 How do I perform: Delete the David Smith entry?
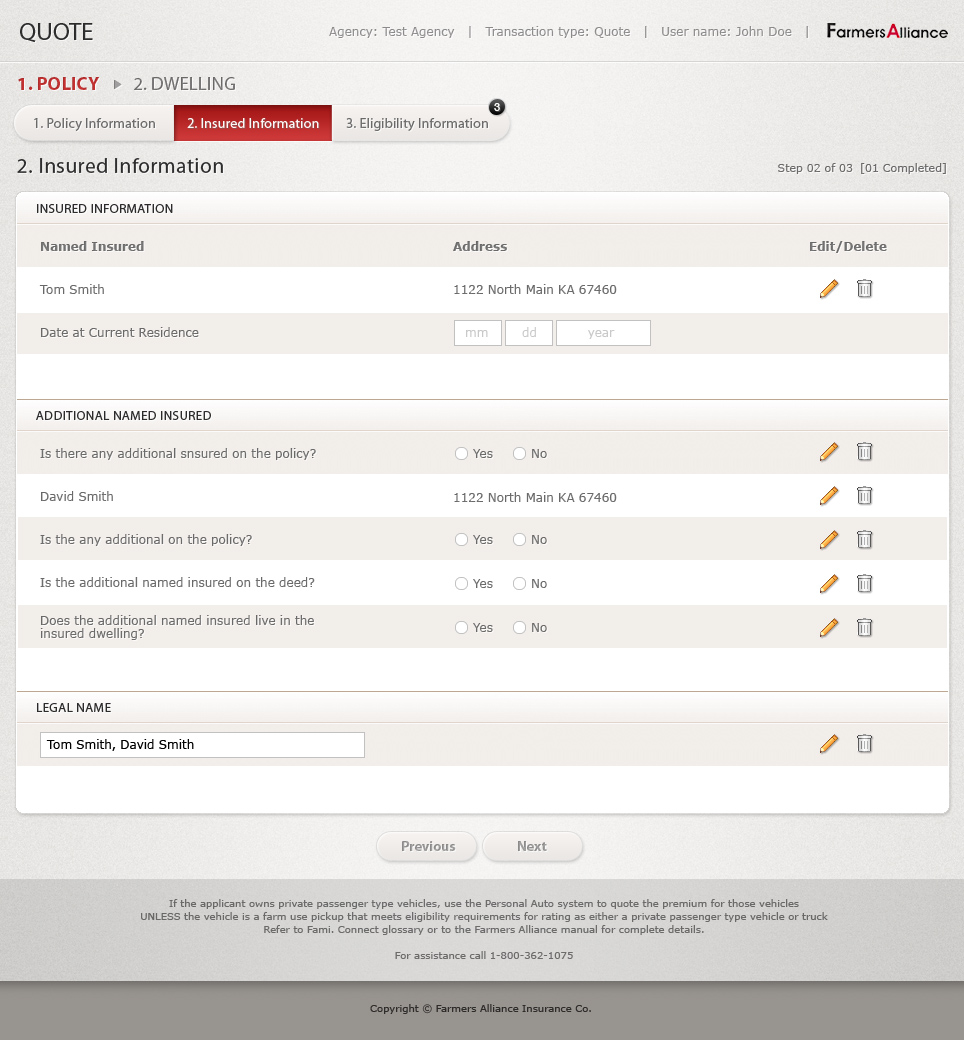(864, 495)
